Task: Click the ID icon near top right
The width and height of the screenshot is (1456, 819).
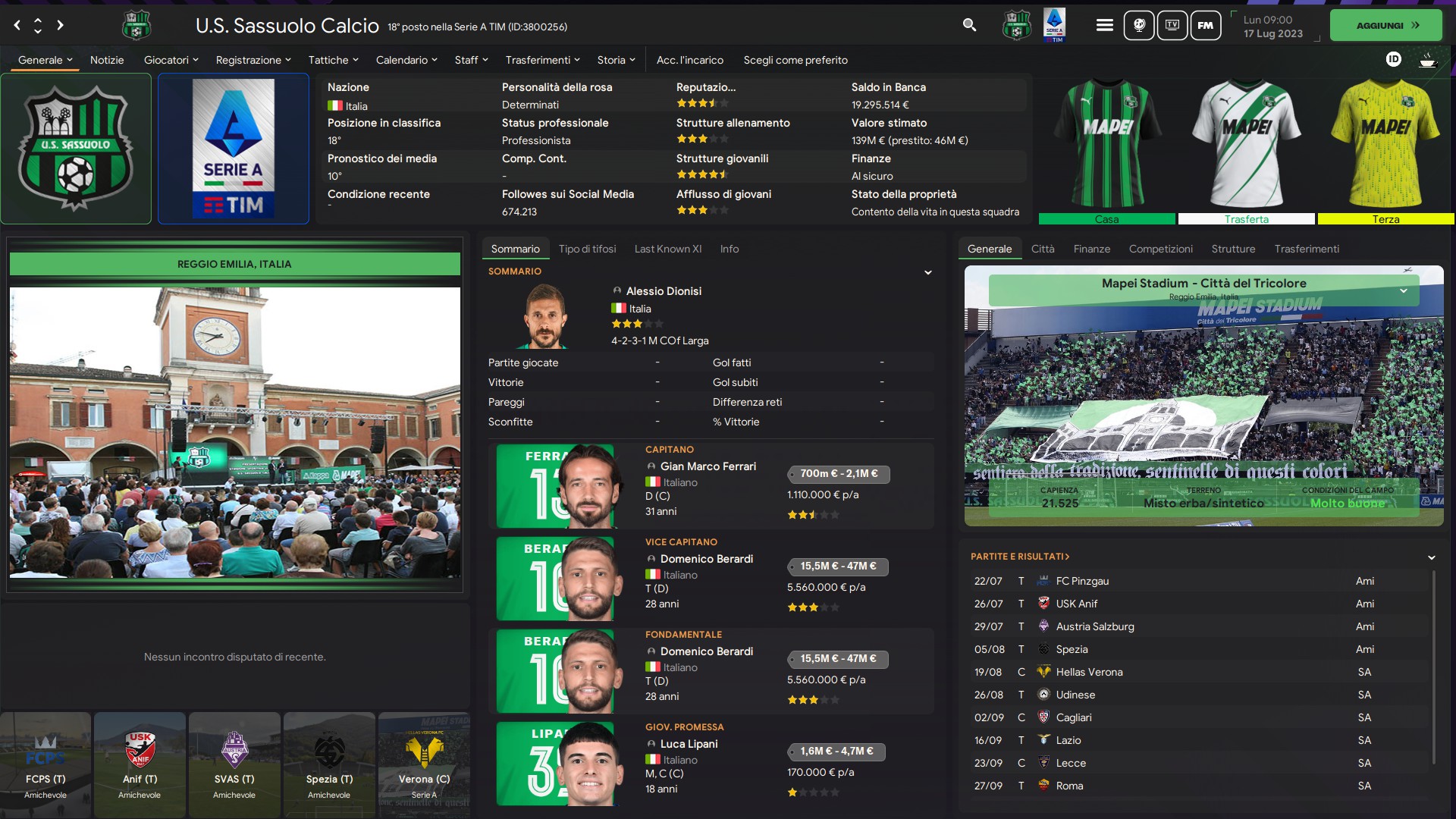Action: tap(1394, 59)
